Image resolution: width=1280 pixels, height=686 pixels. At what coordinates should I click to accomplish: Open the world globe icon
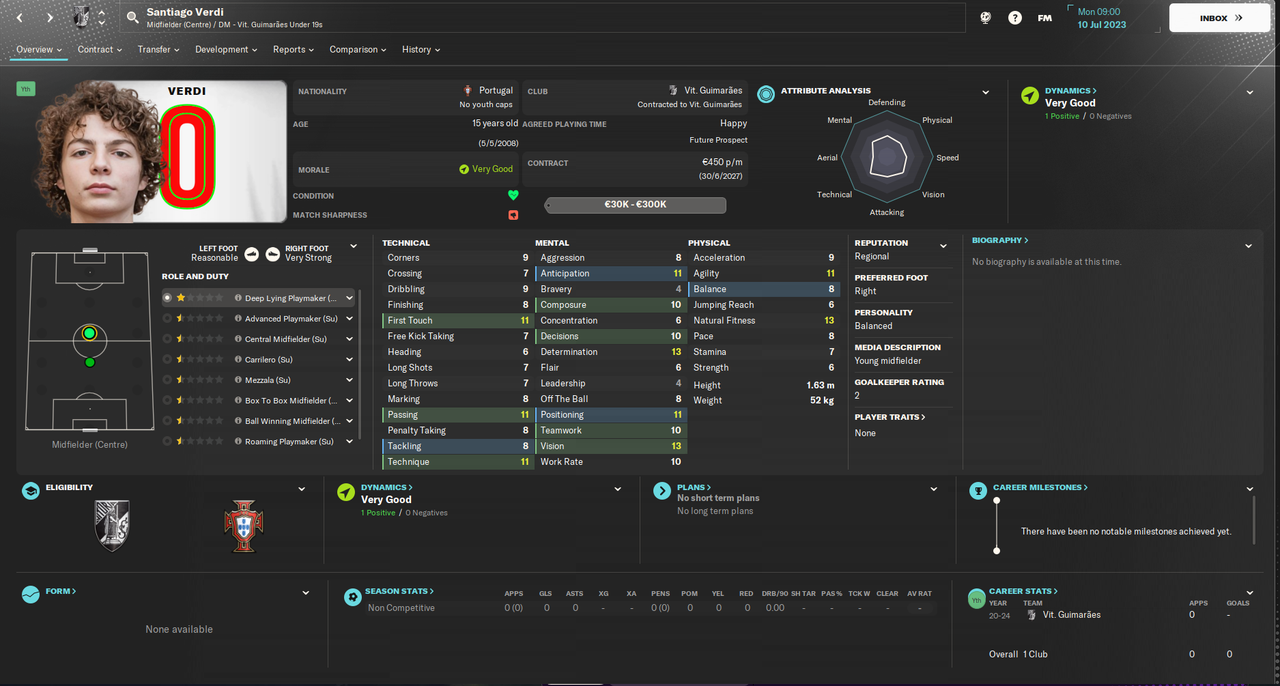tap(984, 18)
